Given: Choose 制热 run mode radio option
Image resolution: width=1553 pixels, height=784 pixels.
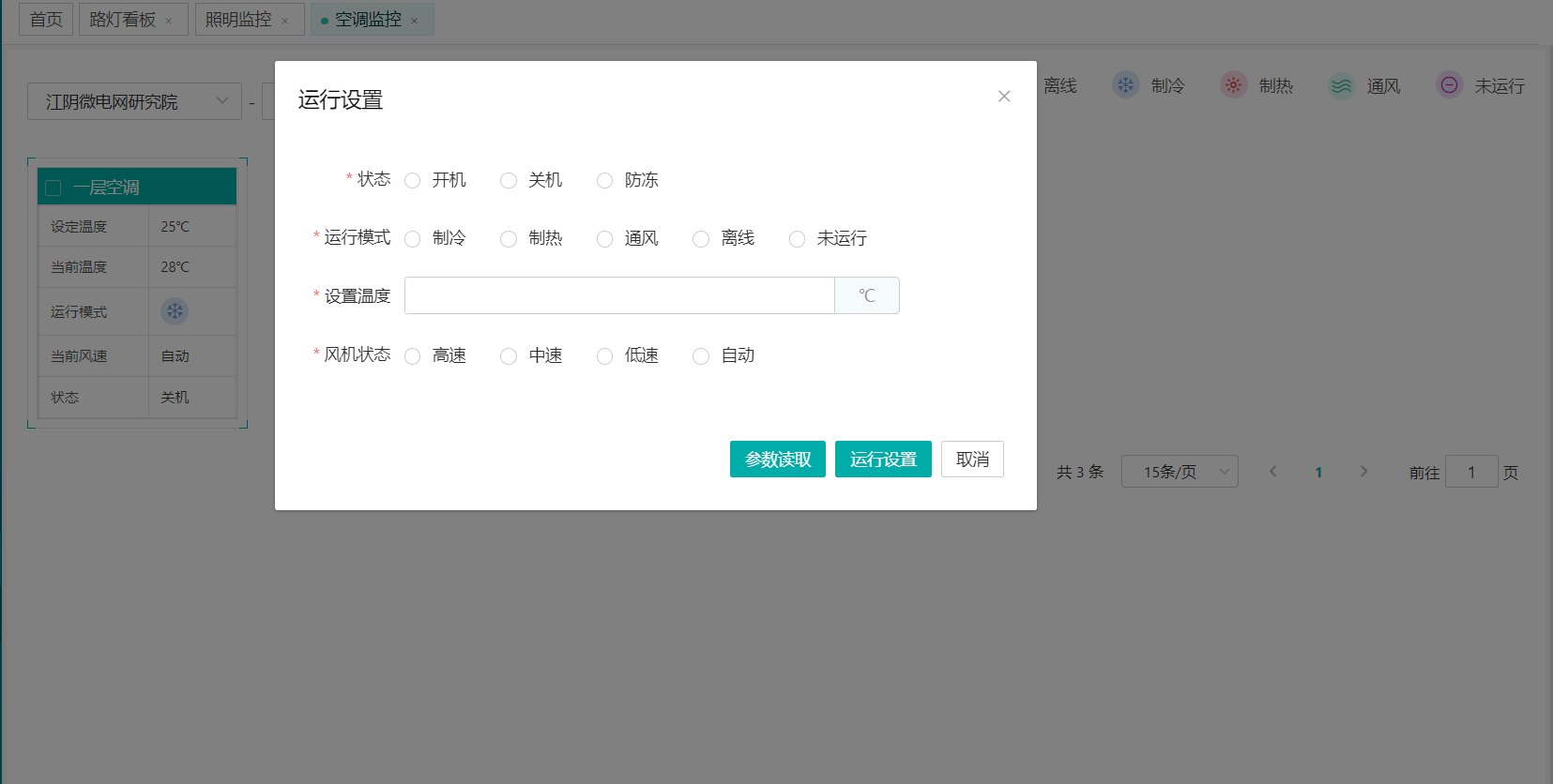Looking at the screenshot, I should click(509, 239).
